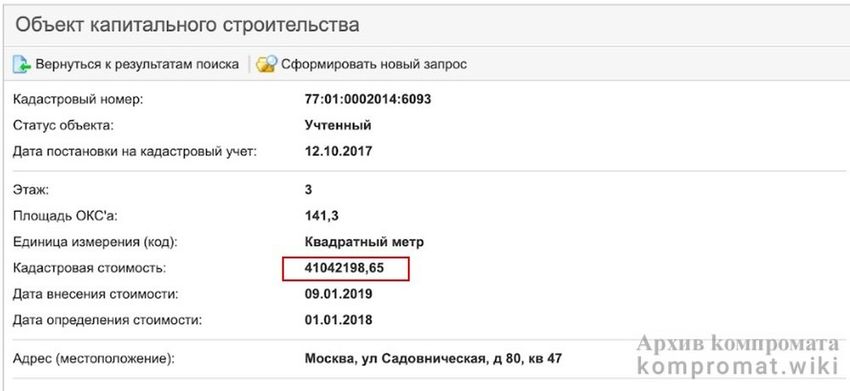Viewport: 850px width, 391px height.
Task: Click the 'Кадастровый номер:' label
Action: pos(78,100)
